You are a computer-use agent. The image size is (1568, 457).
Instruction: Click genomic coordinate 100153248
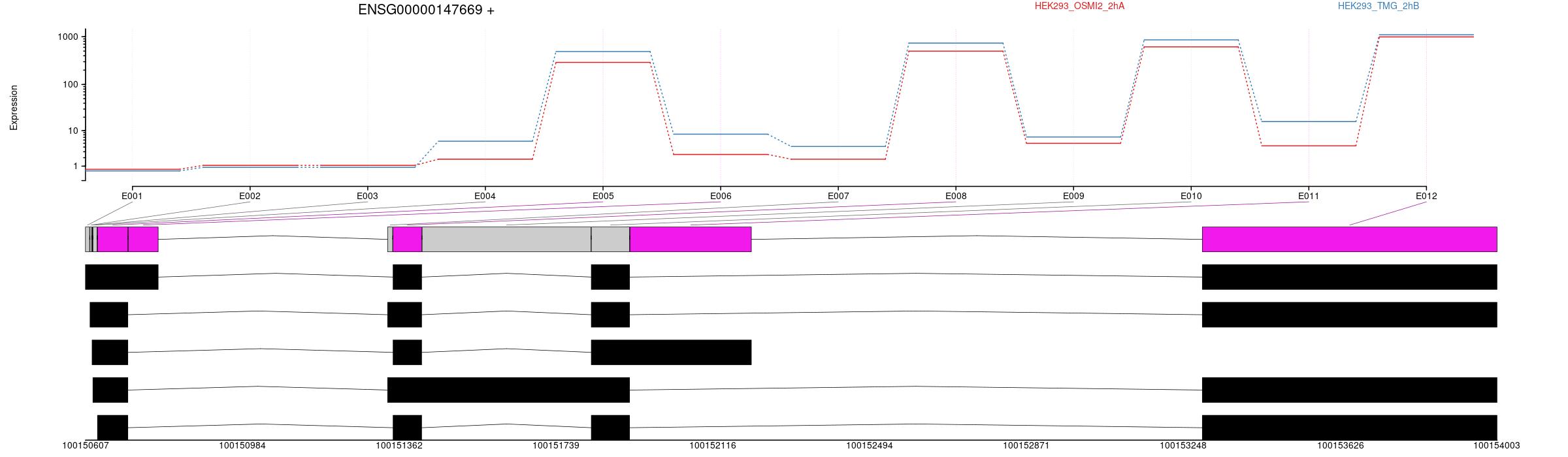(x=1183, y=446)
